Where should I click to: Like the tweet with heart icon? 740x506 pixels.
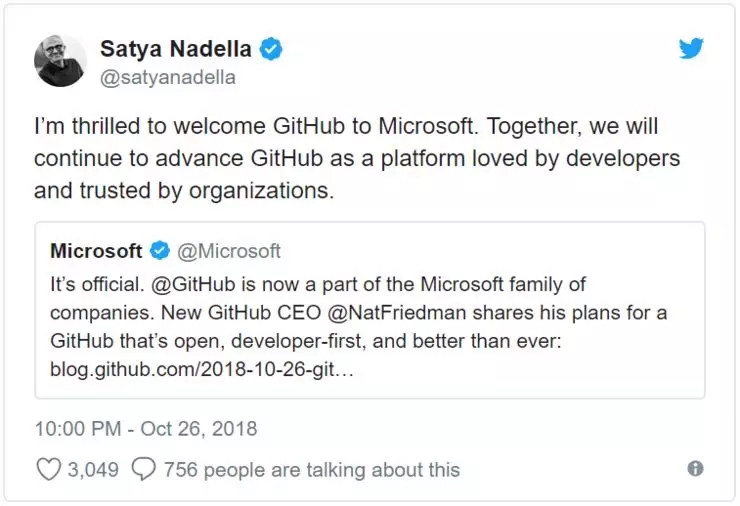pos(49,469)
